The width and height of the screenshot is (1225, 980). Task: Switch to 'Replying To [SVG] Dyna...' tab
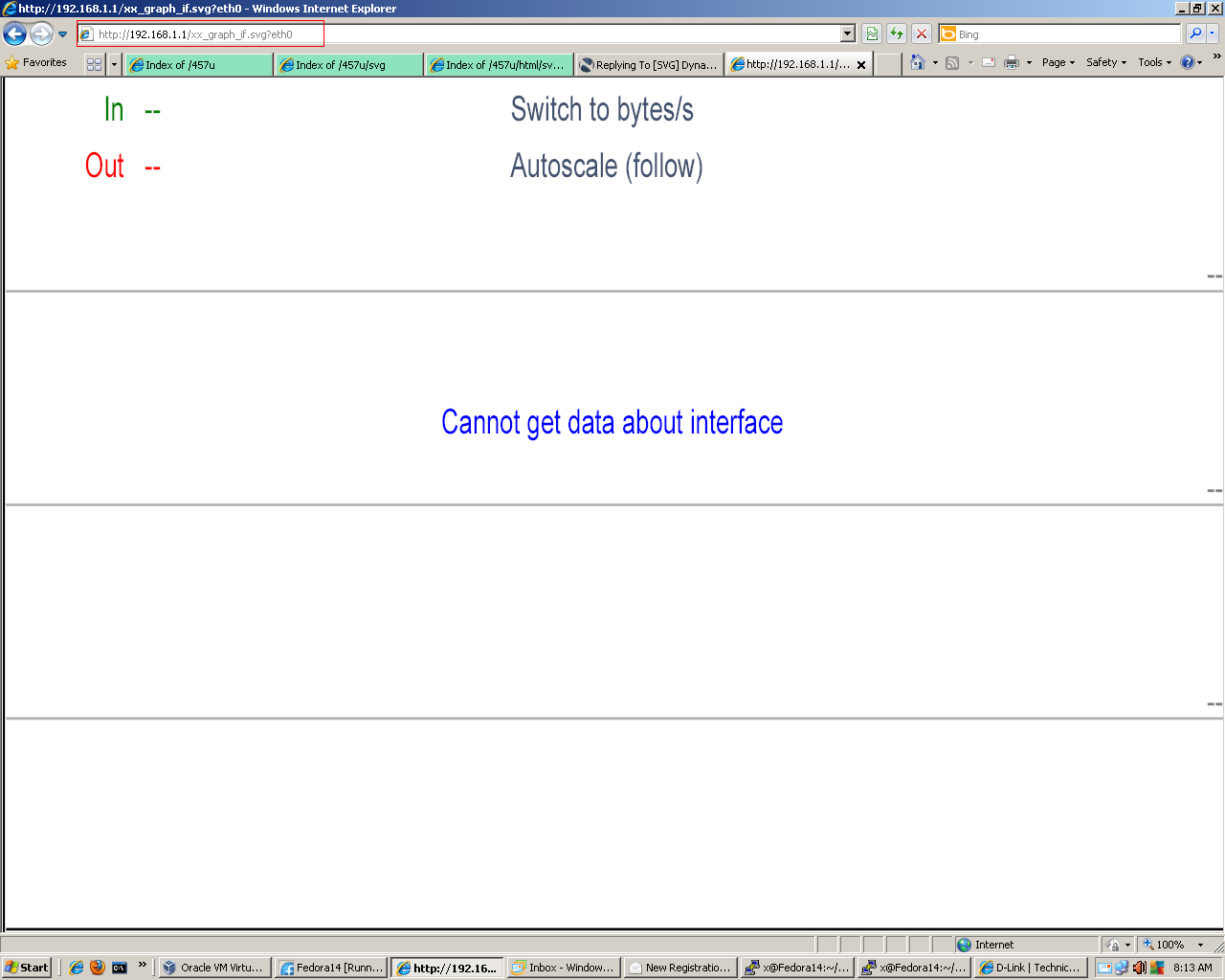(x=649, y=65)
